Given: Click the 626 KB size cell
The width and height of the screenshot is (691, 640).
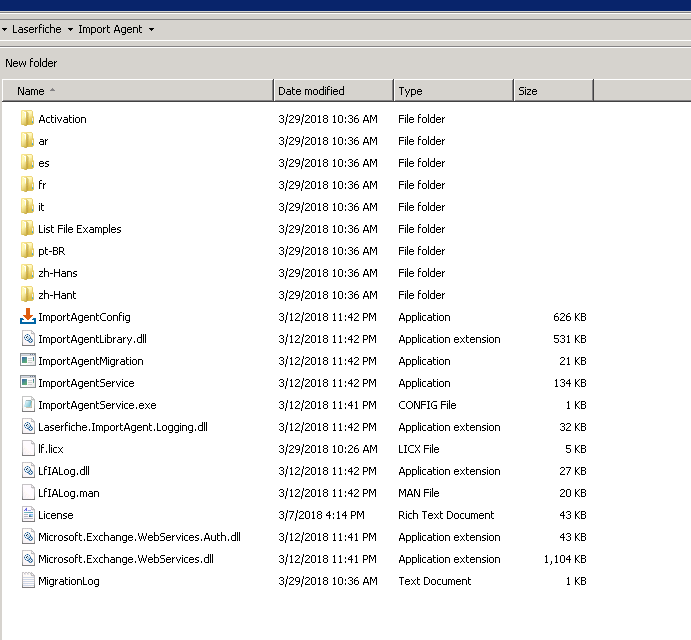Looking at the screenshot, I should [570, 317].
